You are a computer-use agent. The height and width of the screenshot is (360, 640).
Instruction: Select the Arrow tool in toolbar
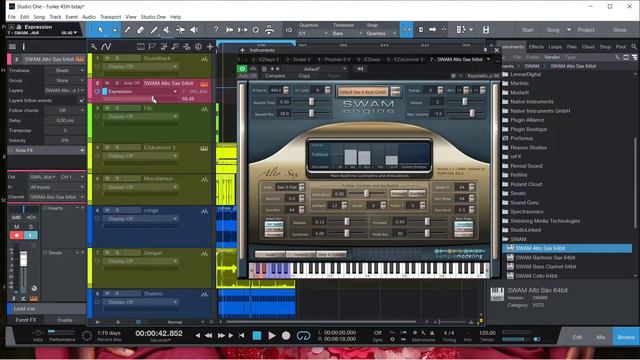(x=100, y=30)
